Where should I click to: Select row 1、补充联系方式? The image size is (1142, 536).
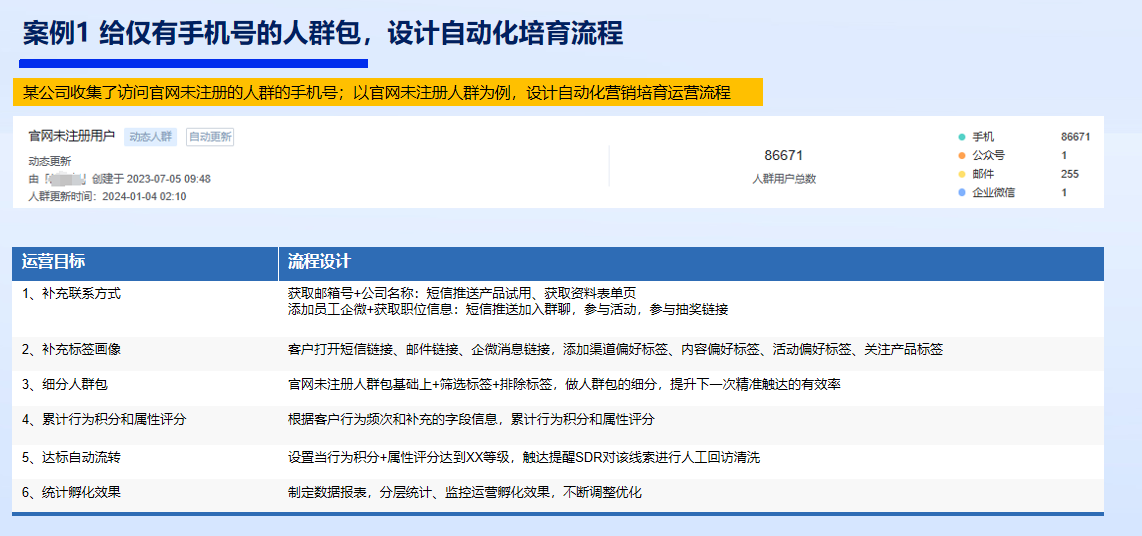tap(558, 310)
